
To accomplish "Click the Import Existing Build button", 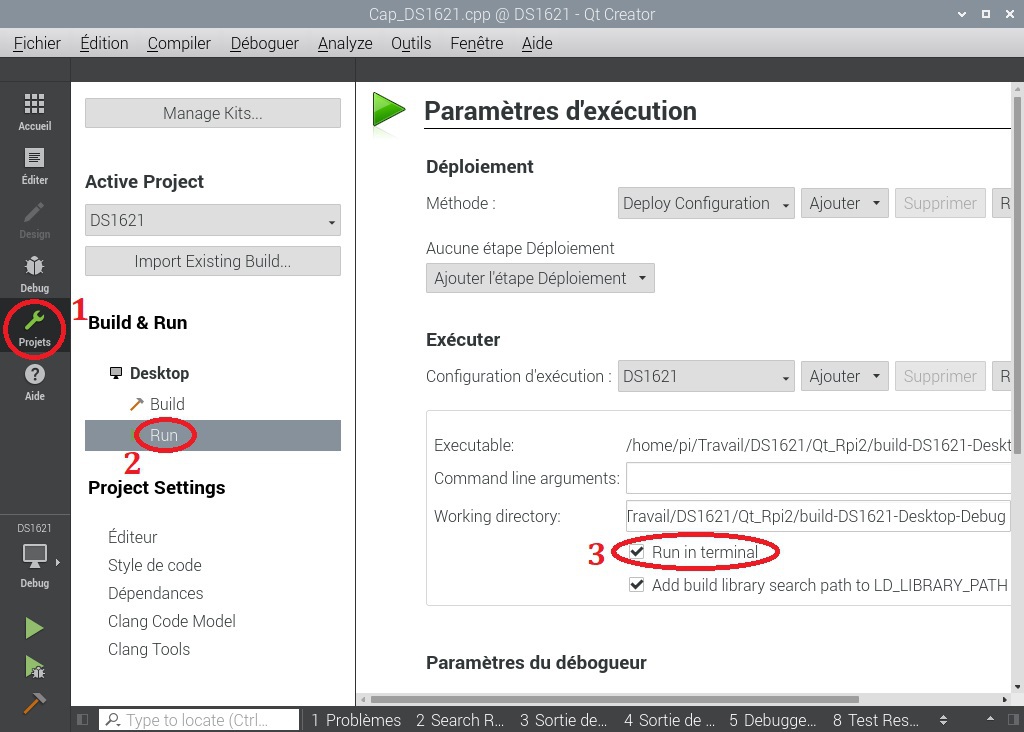I will tap(213, 261).
